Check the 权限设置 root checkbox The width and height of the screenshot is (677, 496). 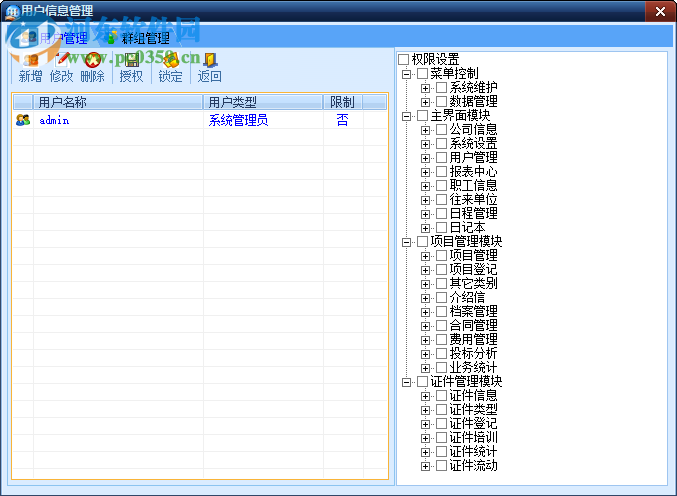click(403, 59)
